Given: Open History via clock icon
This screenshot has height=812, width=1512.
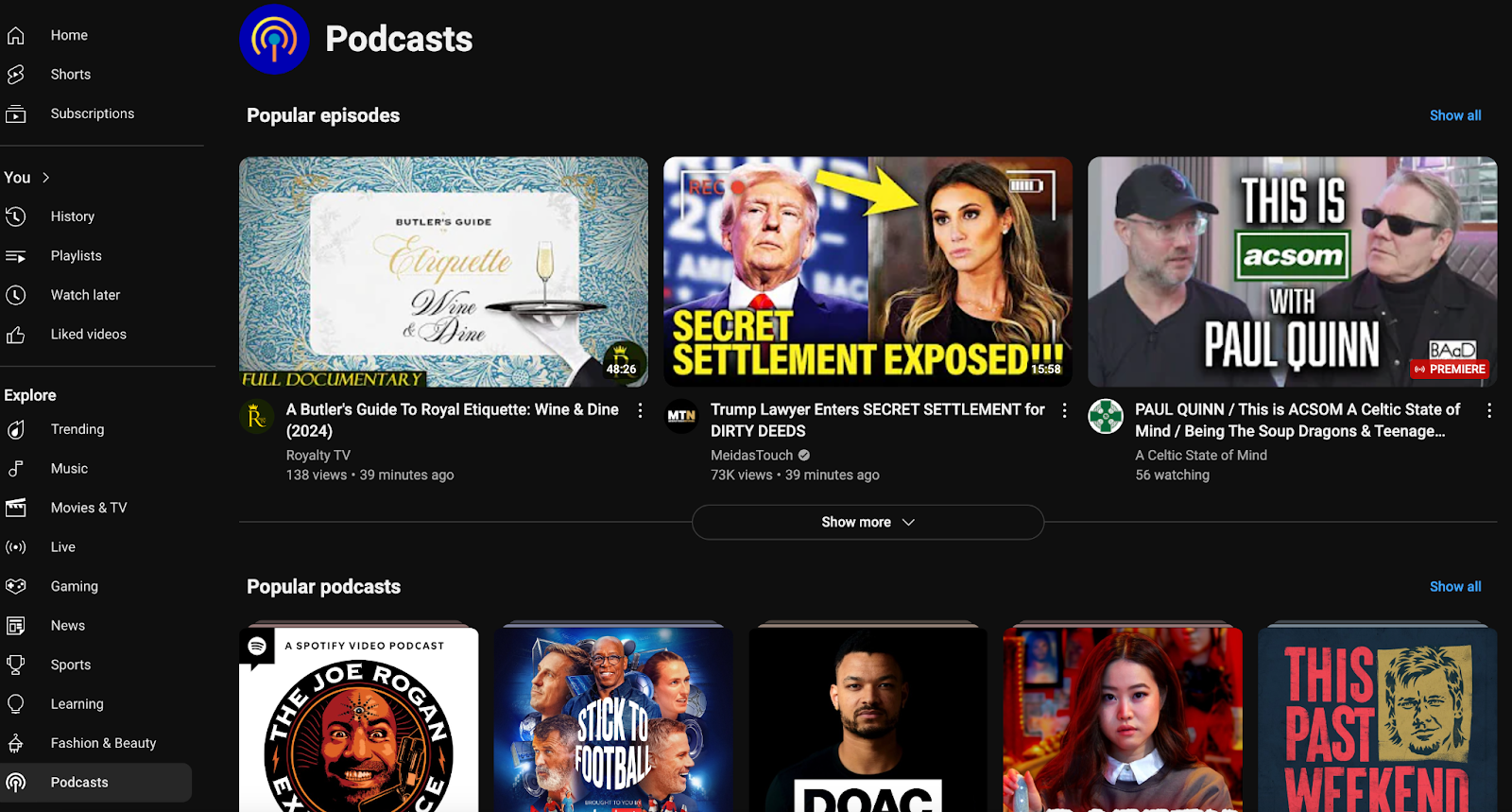Looking at the screenshot, I should [15, 216].
